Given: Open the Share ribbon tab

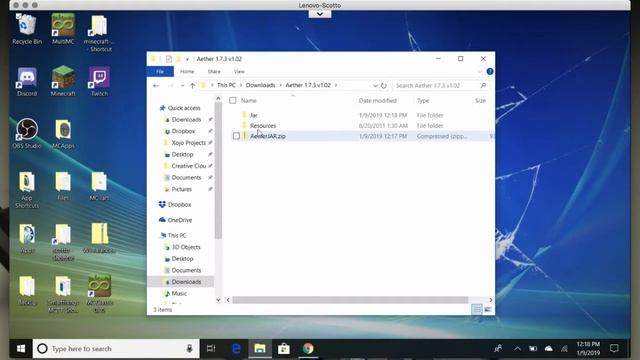Looking at the screenshot, I should tap(214, 71).
